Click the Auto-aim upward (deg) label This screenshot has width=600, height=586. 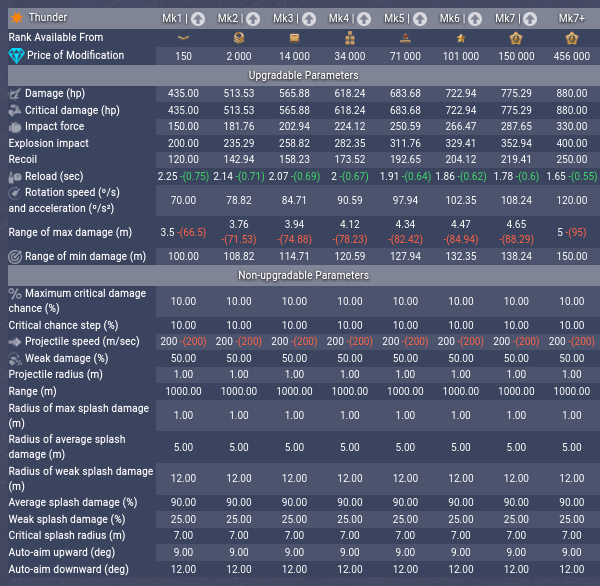tap(62, 552)
